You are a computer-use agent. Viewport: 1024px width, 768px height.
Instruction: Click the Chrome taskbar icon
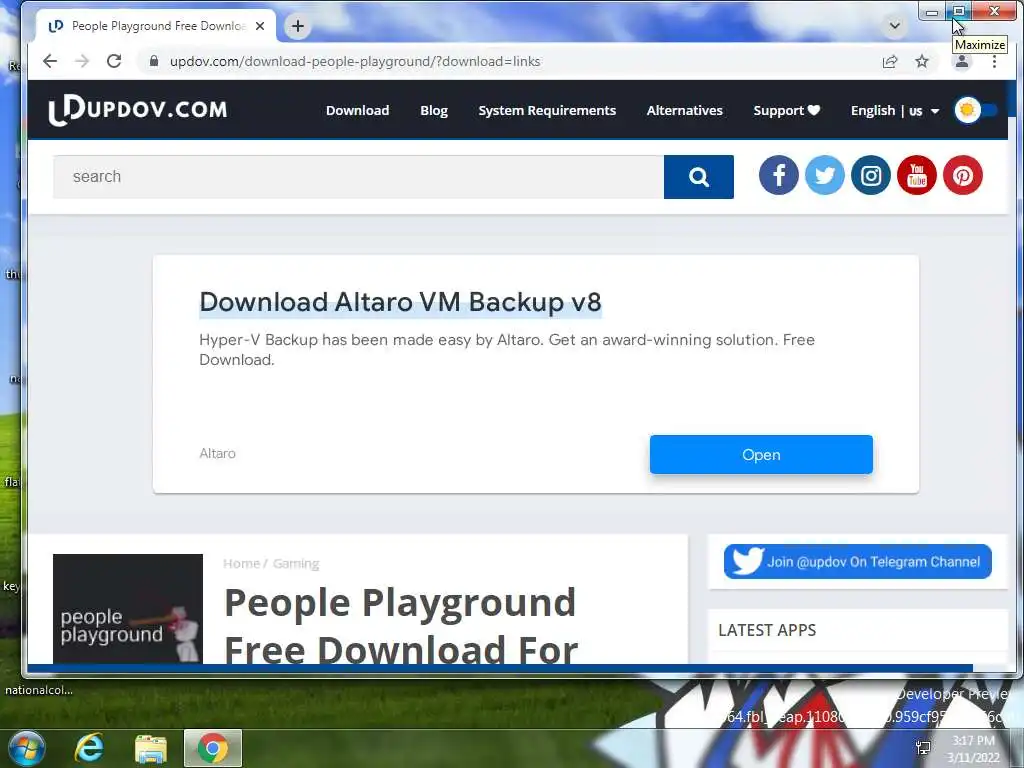click(x=213, y=748)
